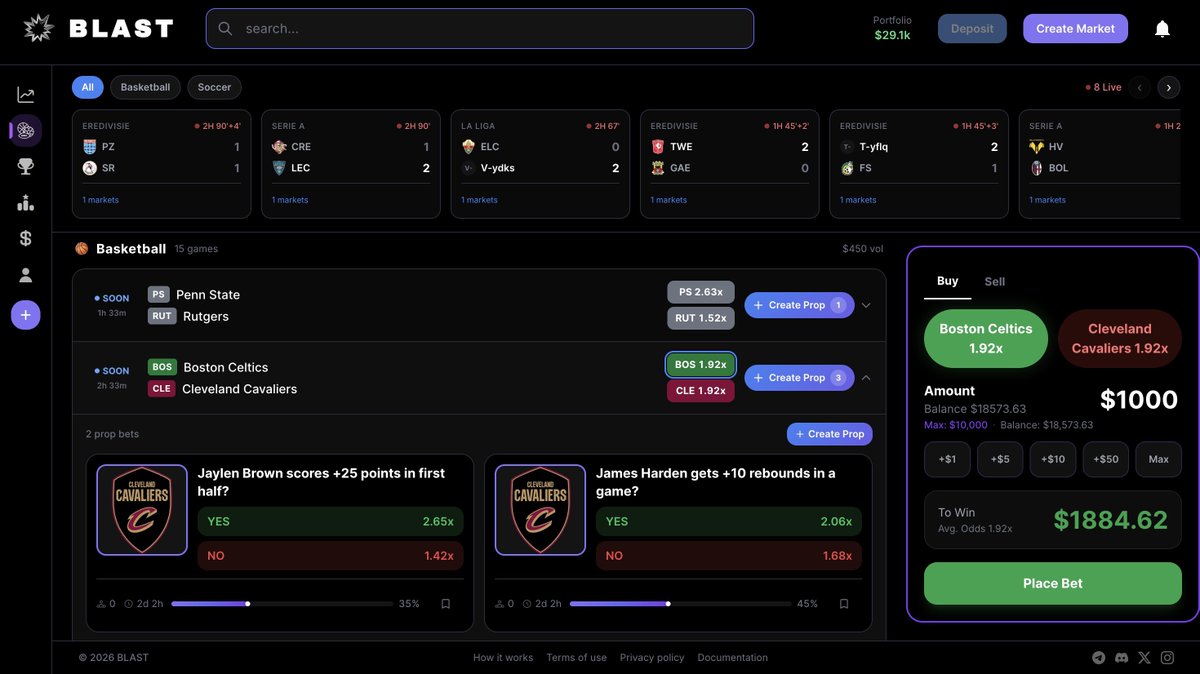The height and width of the screenshot is (674, 1200).
Task: Open Privacy policy link
Action: 652,658
